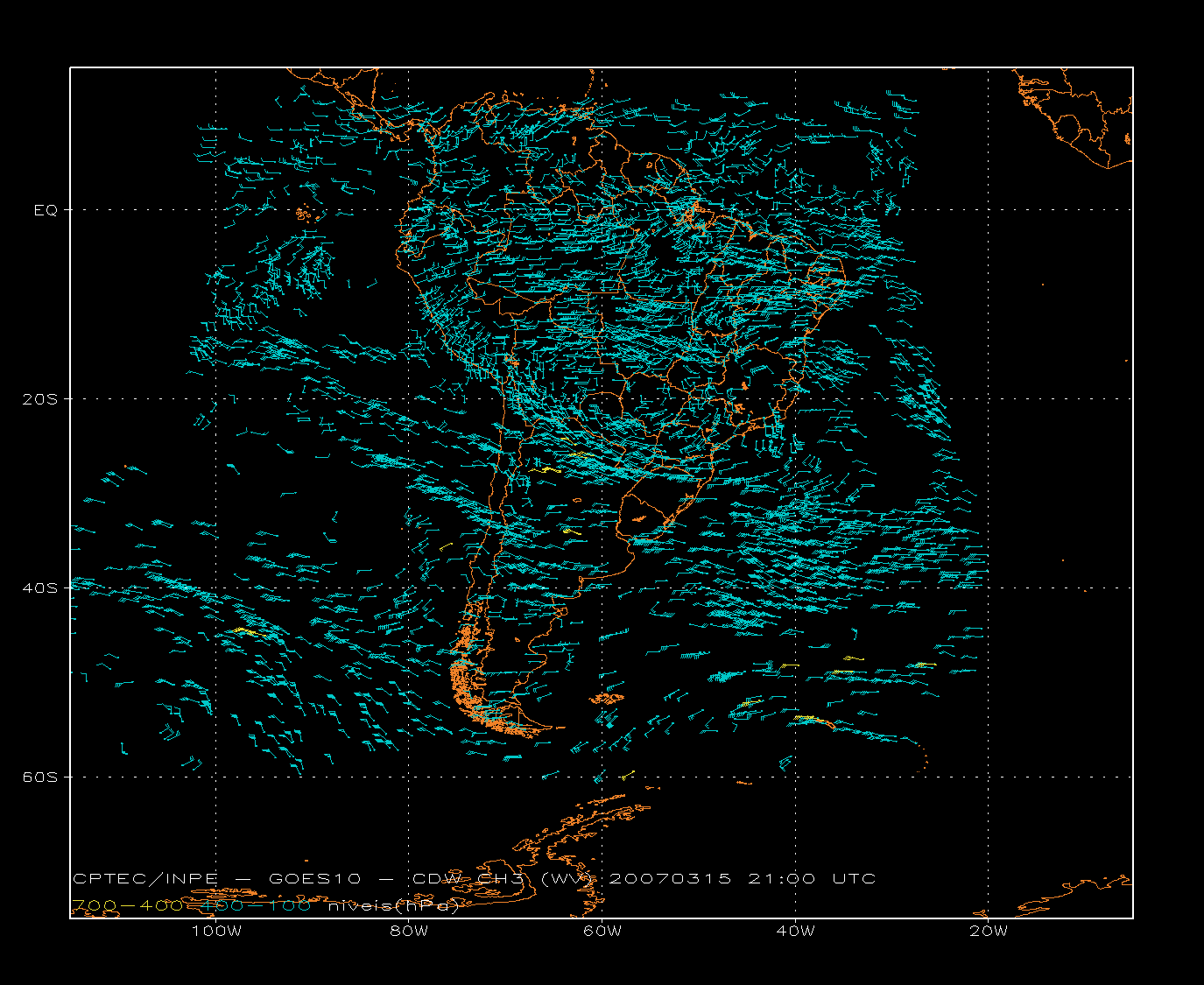This screenshot has height=985, width=1204.
Task: Click the 20070315 date text
Action: coord(670,878)
